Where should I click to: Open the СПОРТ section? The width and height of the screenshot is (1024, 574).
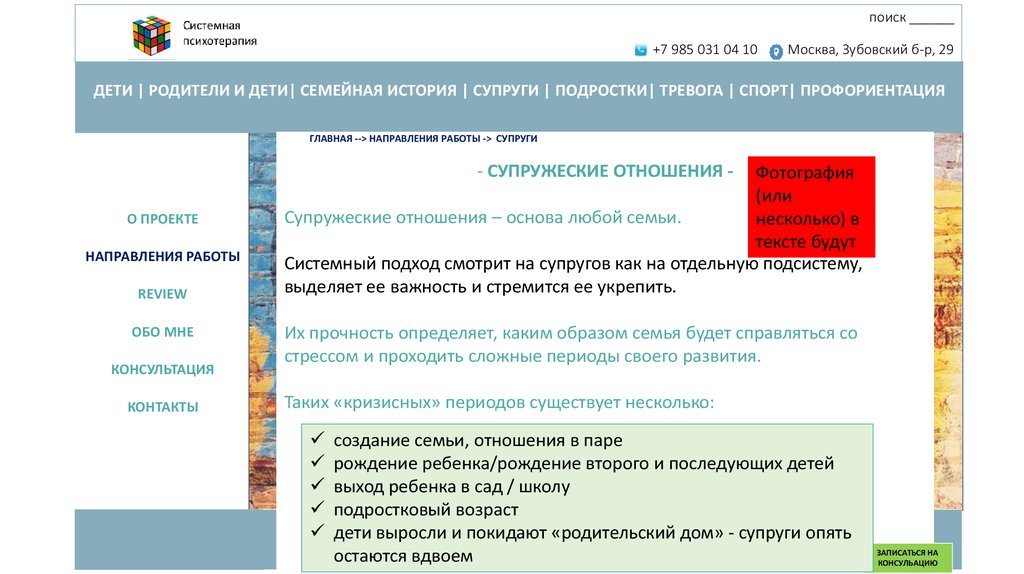coord(763,91)
